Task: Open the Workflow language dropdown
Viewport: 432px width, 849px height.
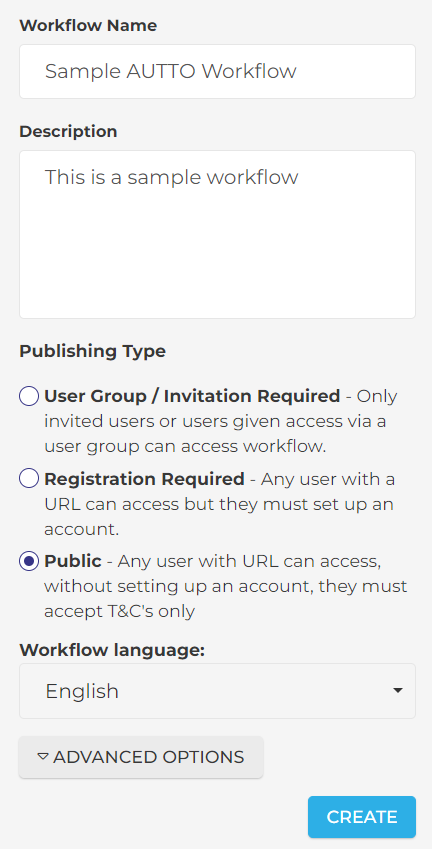Action: point(217,691)
